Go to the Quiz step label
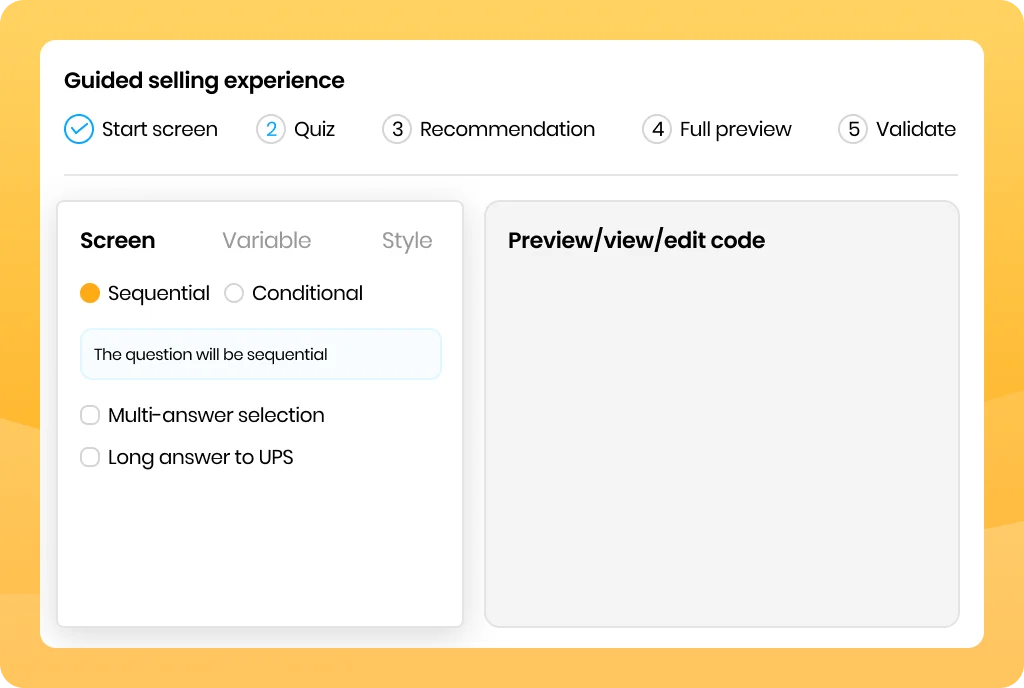The image size is (1024, 688). click(315, 129)
